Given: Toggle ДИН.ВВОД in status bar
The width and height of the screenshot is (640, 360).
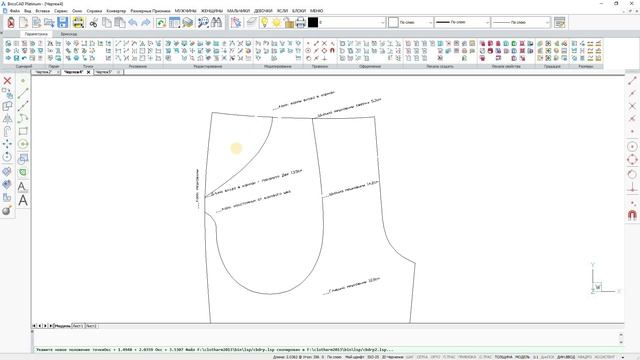Looking at the screenshot, I should [x=566, y=357].
